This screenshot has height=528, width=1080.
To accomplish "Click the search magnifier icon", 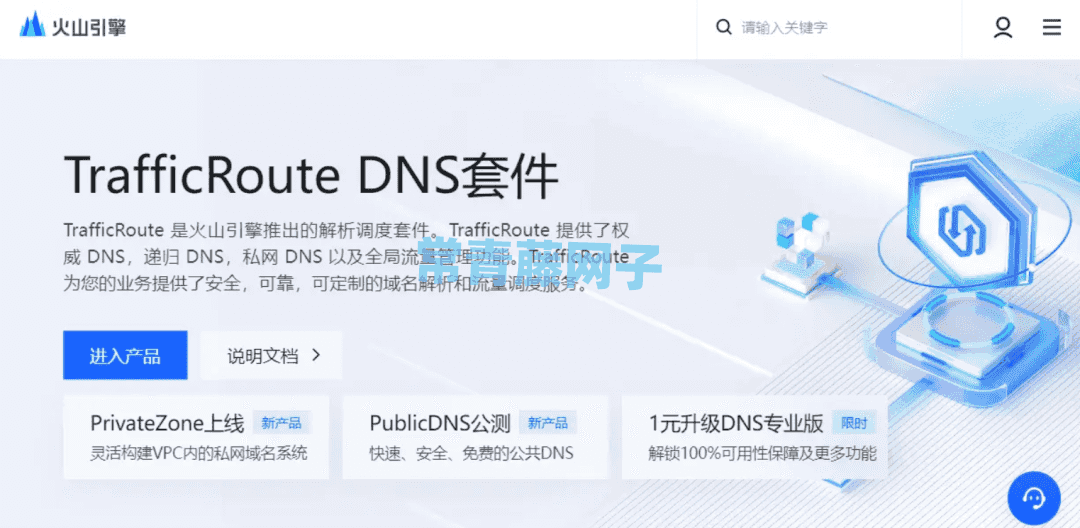I will [723, 28].
